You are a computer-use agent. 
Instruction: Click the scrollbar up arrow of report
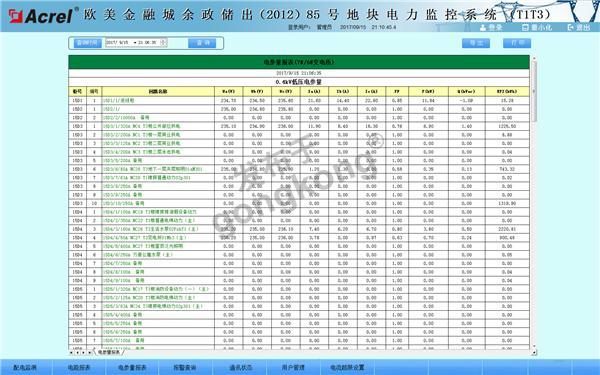[x=534, y=59]
